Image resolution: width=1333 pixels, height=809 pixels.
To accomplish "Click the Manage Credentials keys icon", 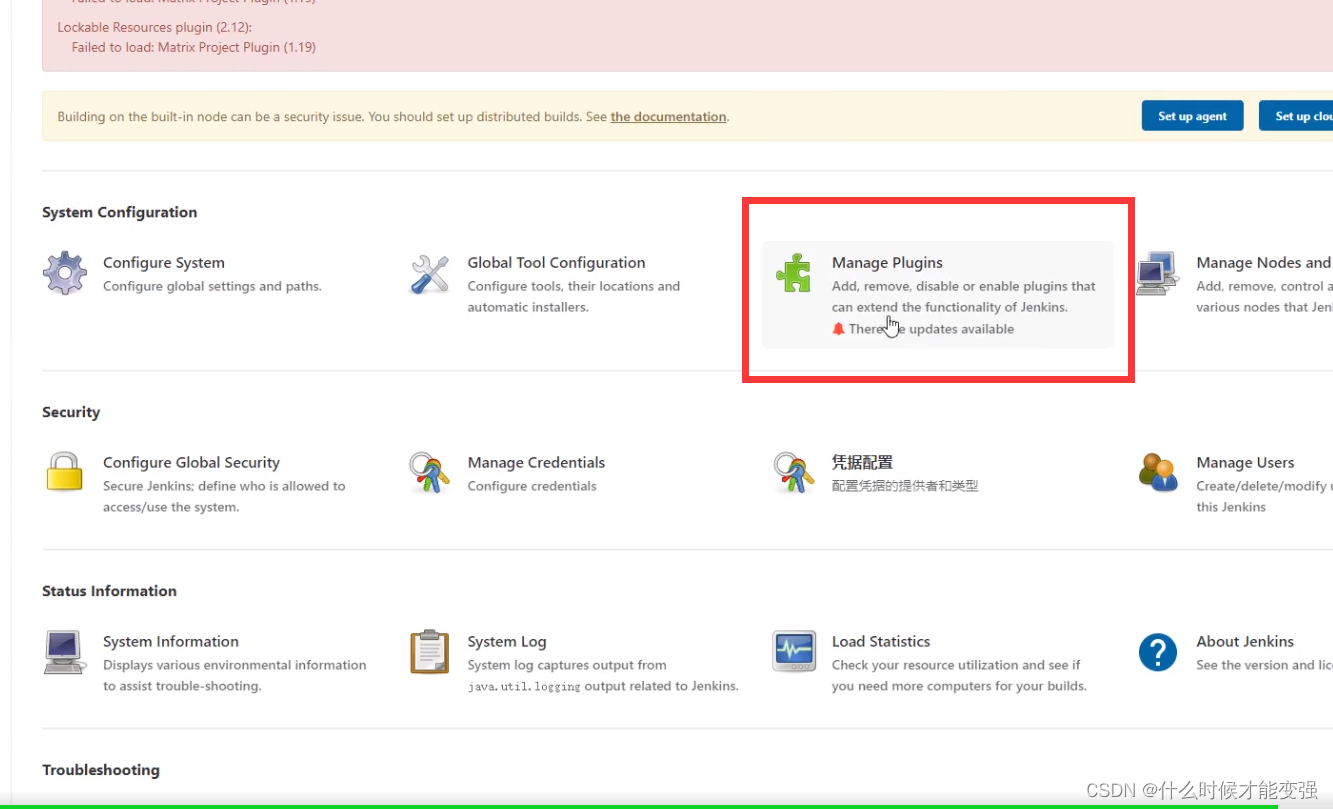I will point(430,473).
